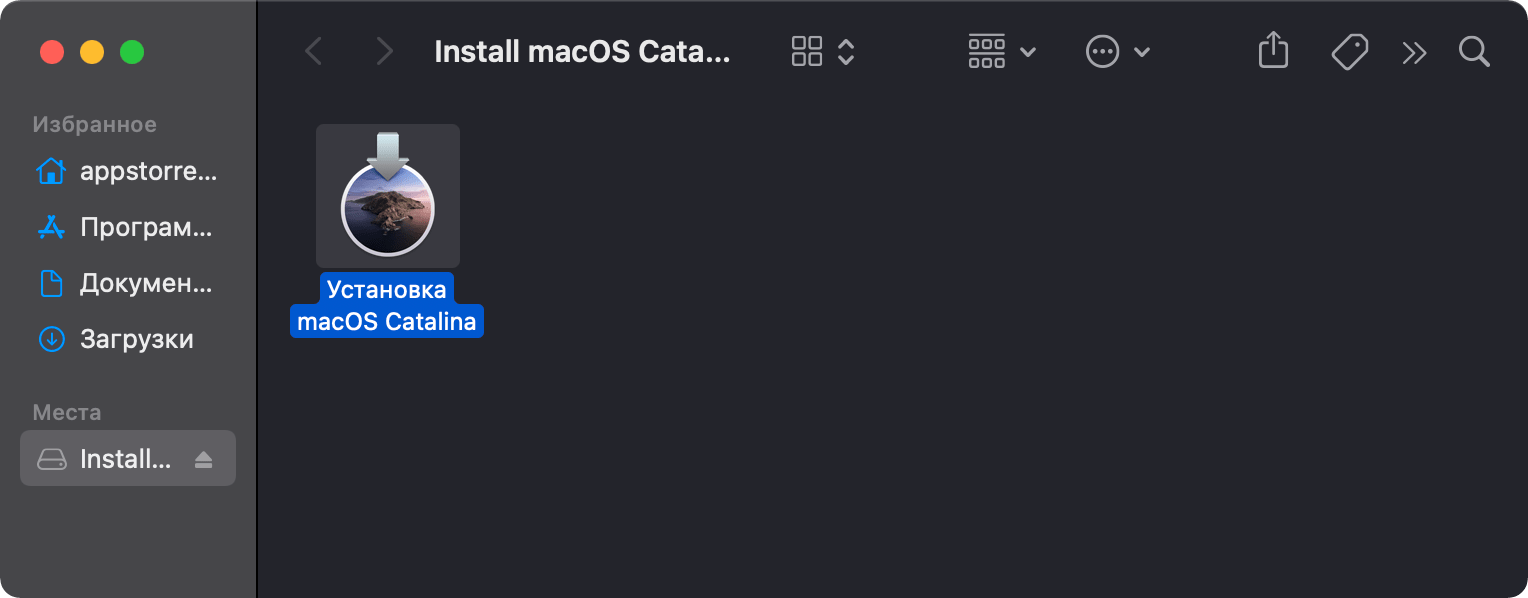1528x598 pixels.
Task: Select the macOS Catalina installer thumbnail
Action: (388, 196)
